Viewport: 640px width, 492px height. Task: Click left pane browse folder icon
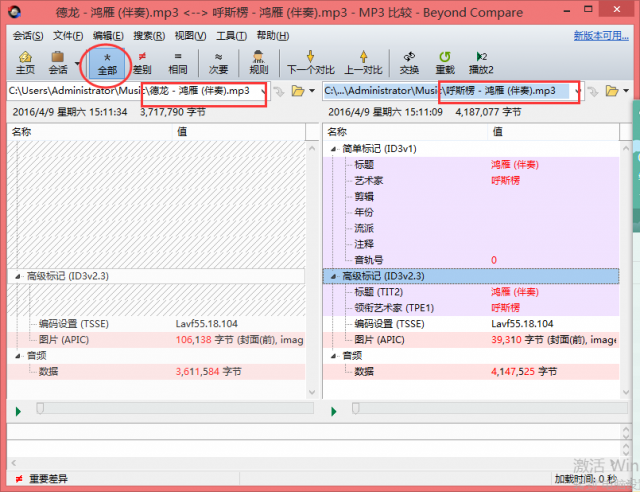[298, 91]
